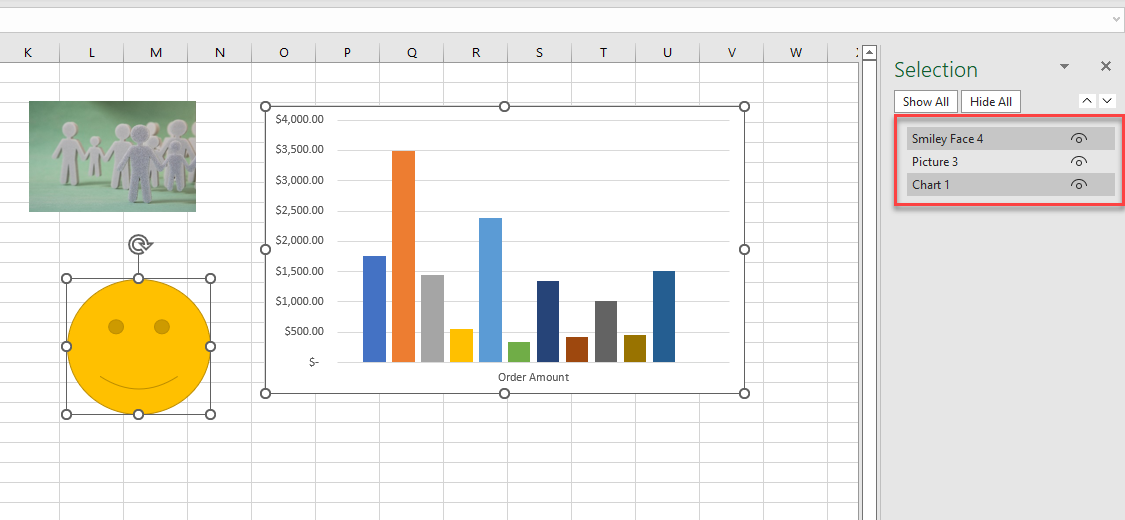Image resolution: width=1125 pixels, height=520 pixels.
Task: Select column header Q
Action: point(411,52)
